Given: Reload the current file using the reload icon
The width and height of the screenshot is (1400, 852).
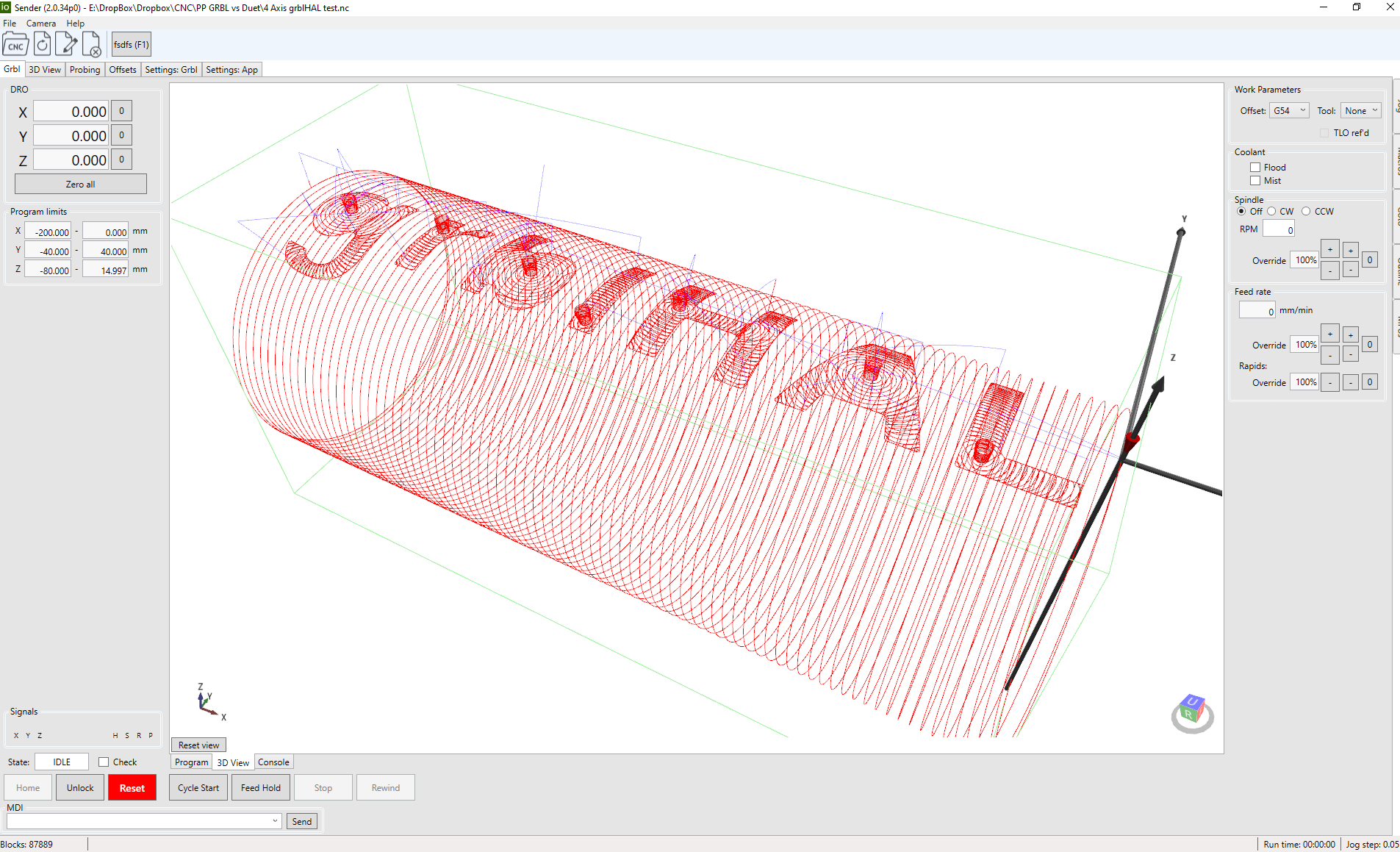Looking at the screenshot, I should point(41,43).
